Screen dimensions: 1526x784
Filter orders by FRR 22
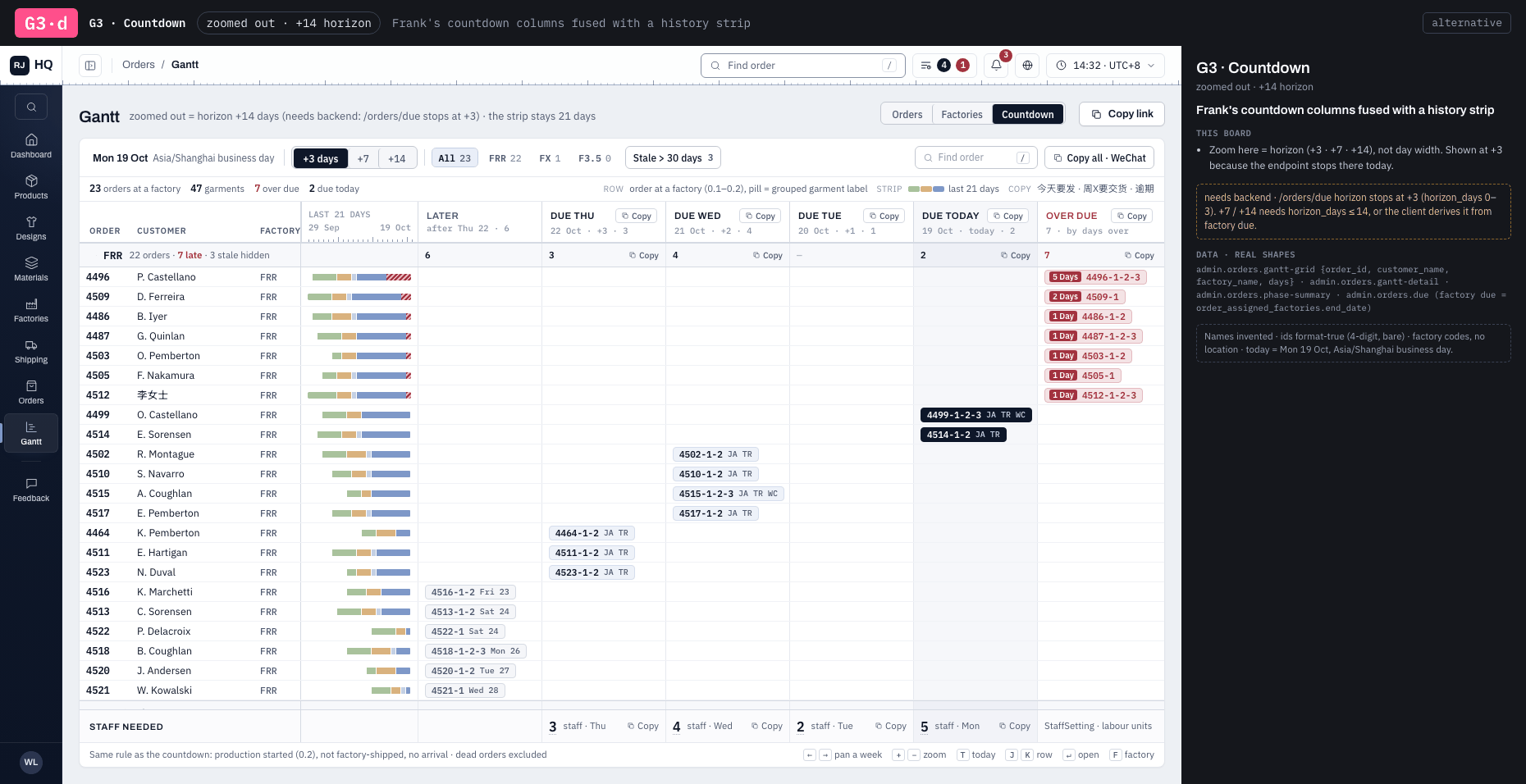point(505,158)
